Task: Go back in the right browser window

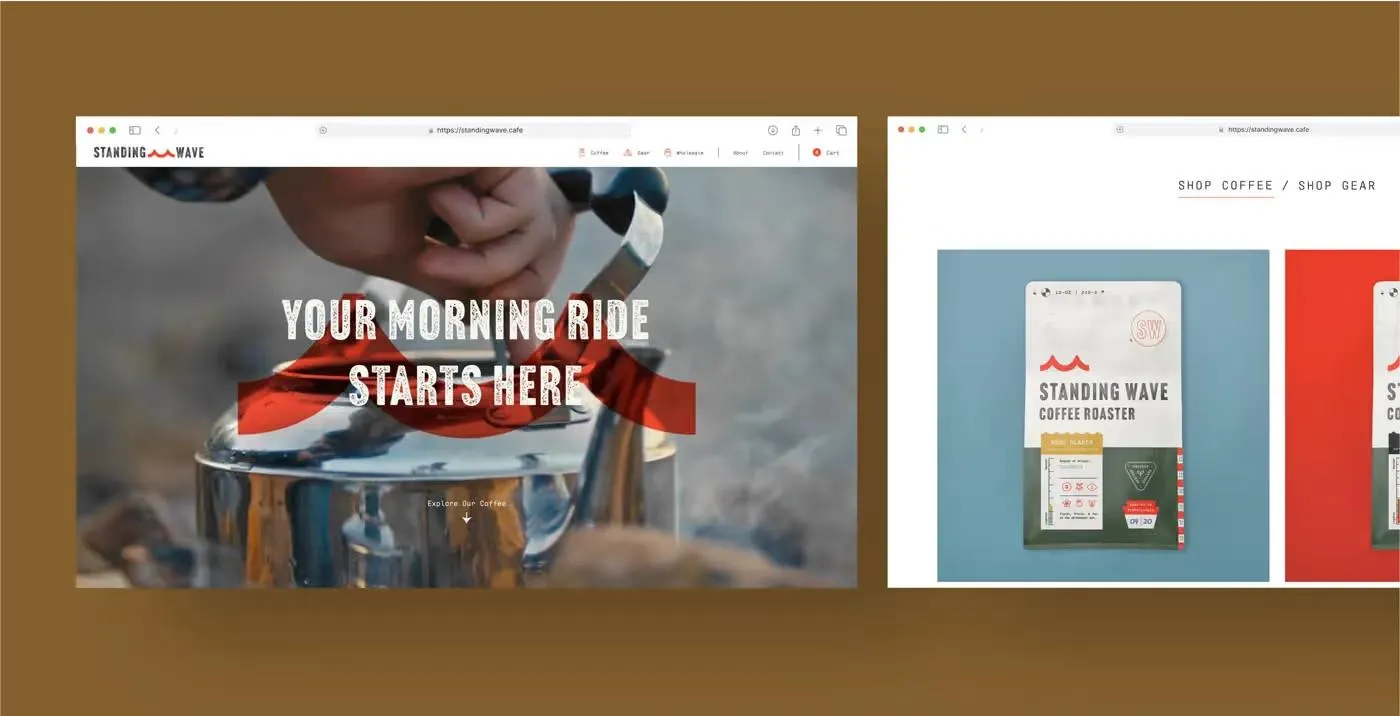Action: [964, 130]
